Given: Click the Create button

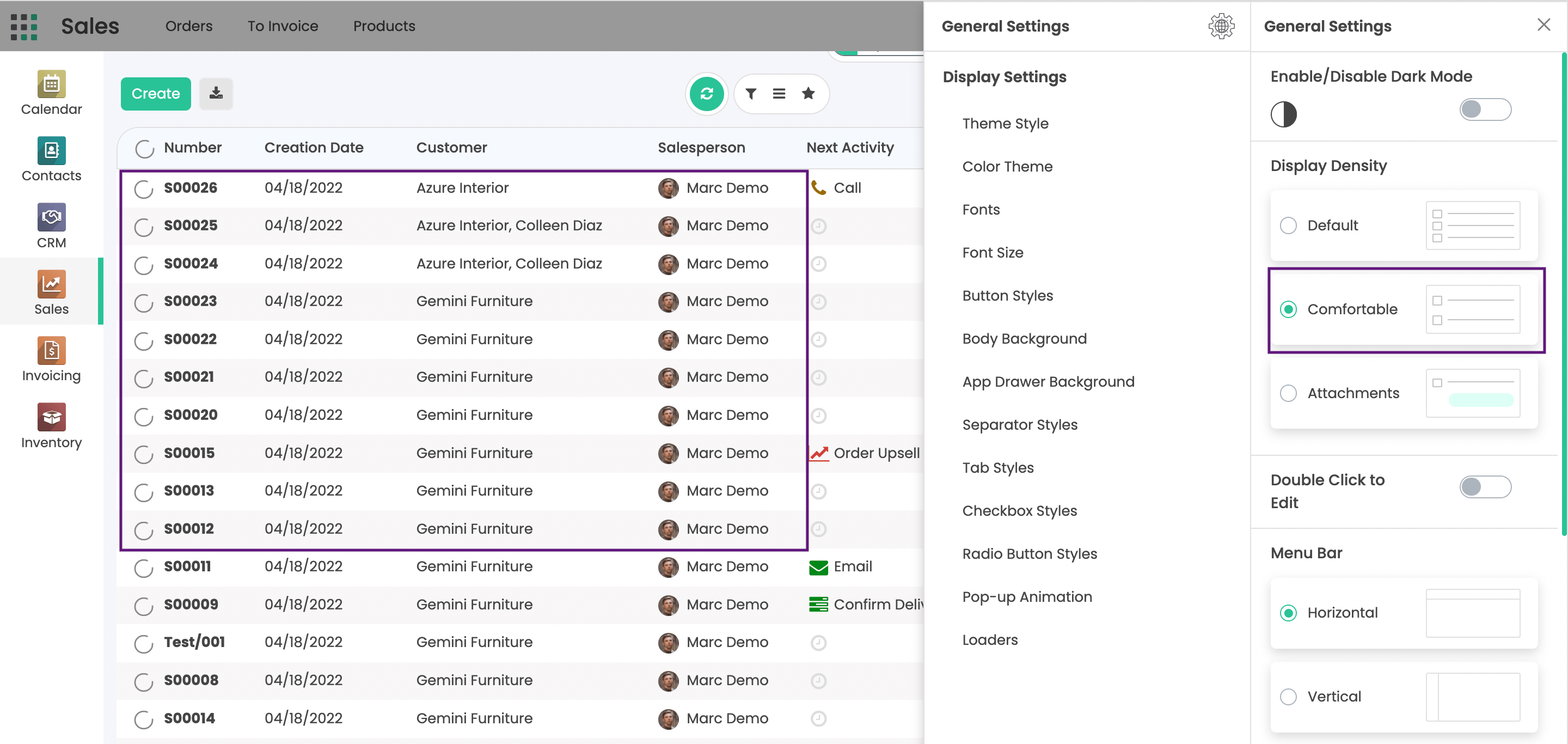Looking at the screenshot, I should [x=155, y=94].
